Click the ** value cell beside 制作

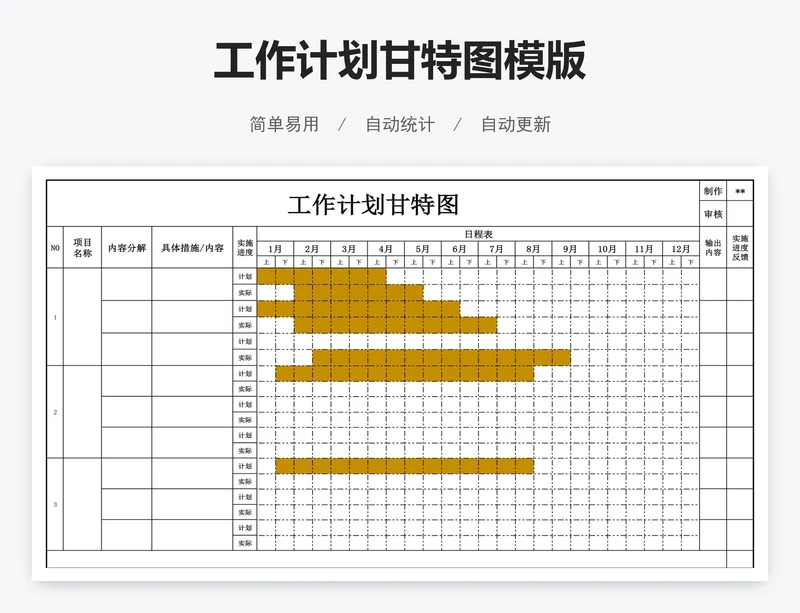pos(740,191)
